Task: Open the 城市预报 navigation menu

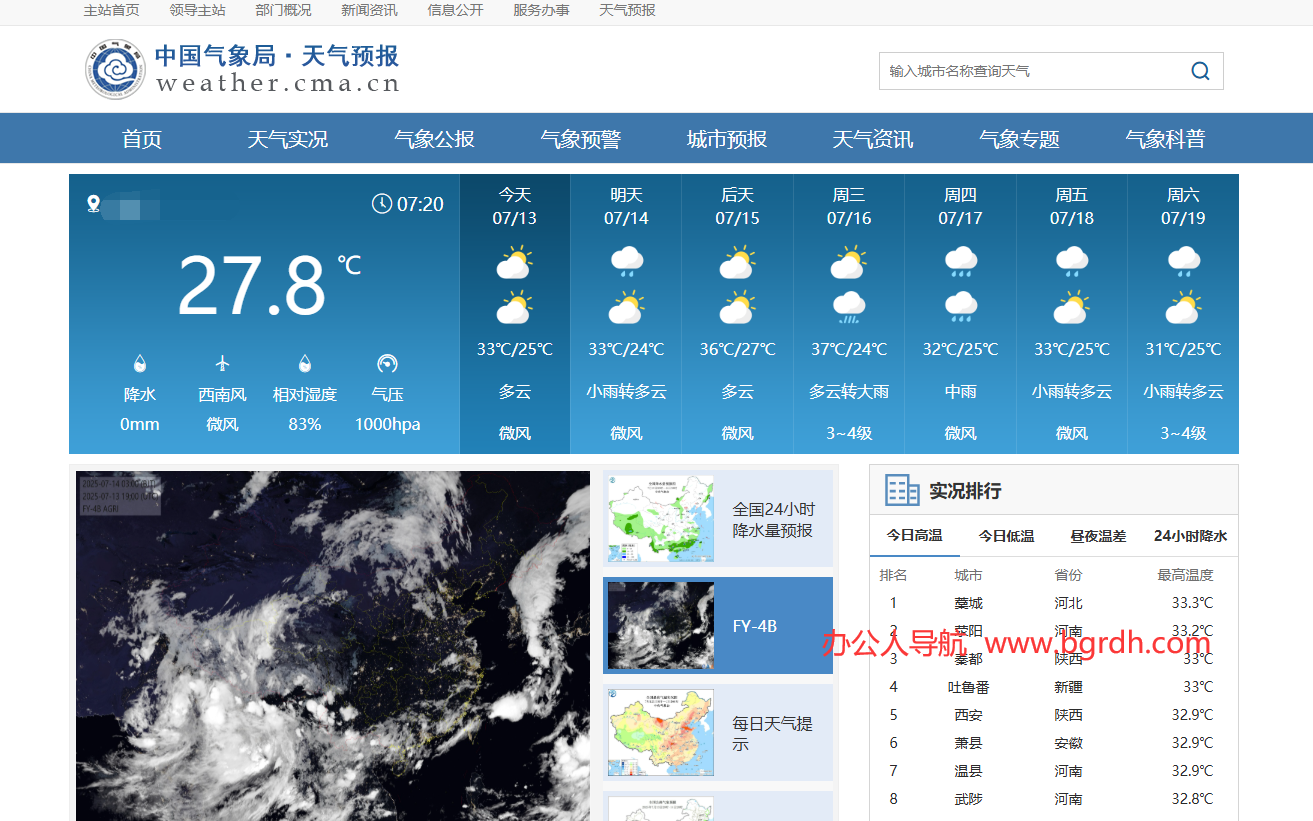Action: 726,139
